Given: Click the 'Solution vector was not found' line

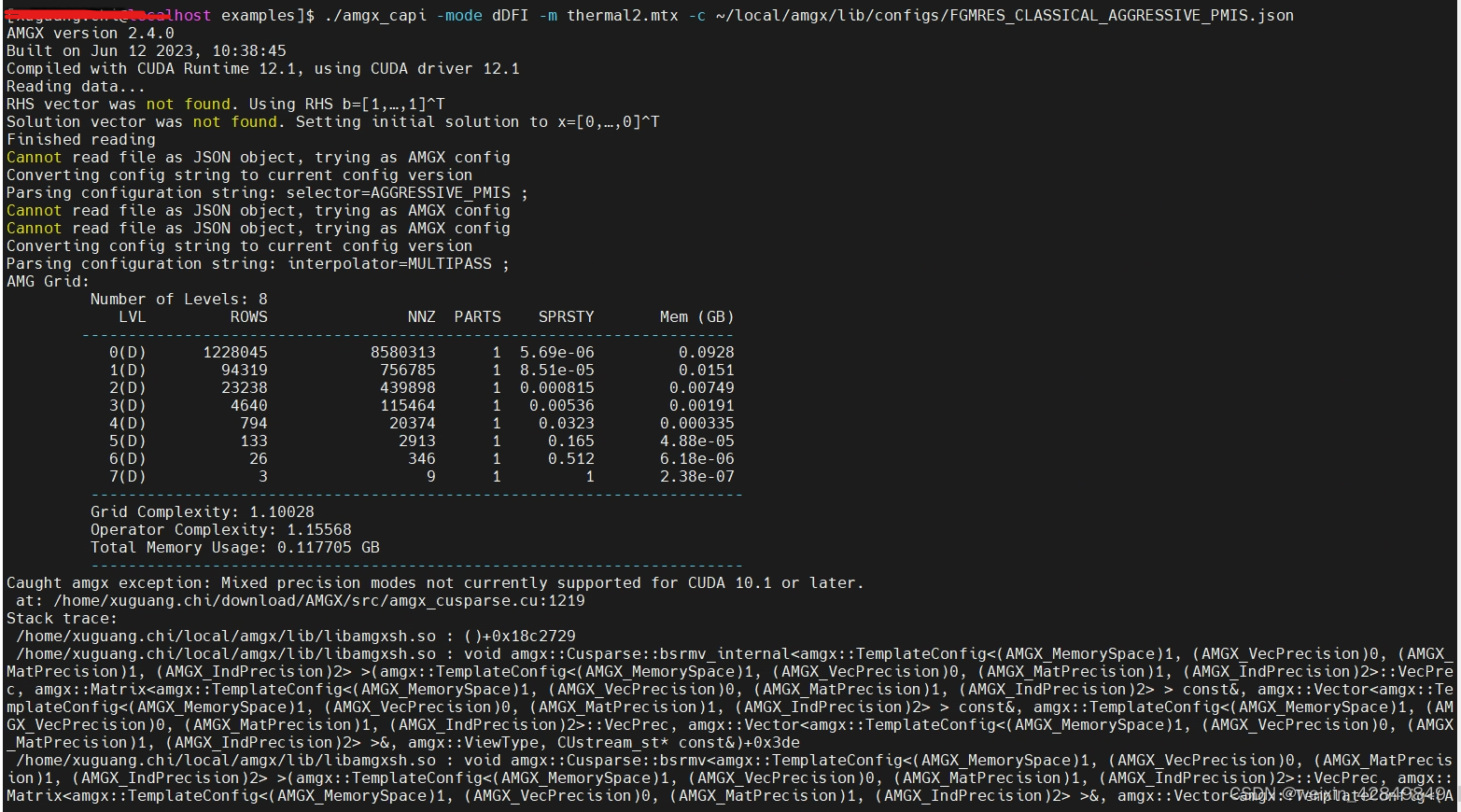Looking at the screenshot, I should click(x=333, y=122).
